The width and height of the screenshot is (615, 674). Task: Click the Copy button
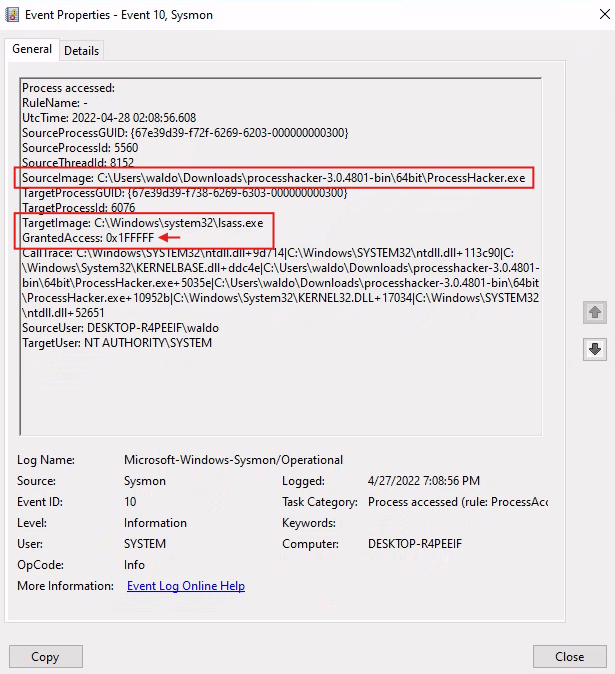[46, 656]
